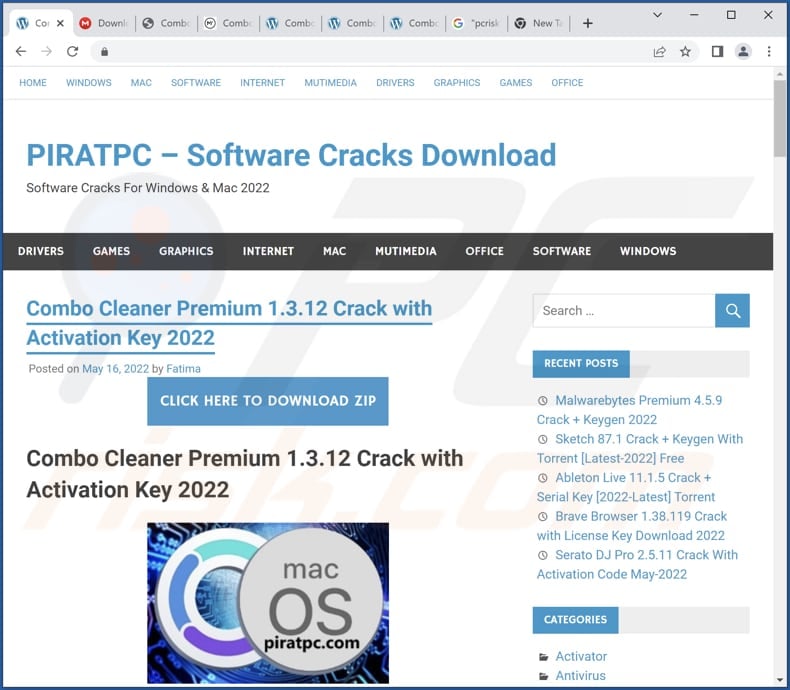
Task: Click the vertical page scrollbar thumb
Action: pyautogui.click(x=779, y=118)
